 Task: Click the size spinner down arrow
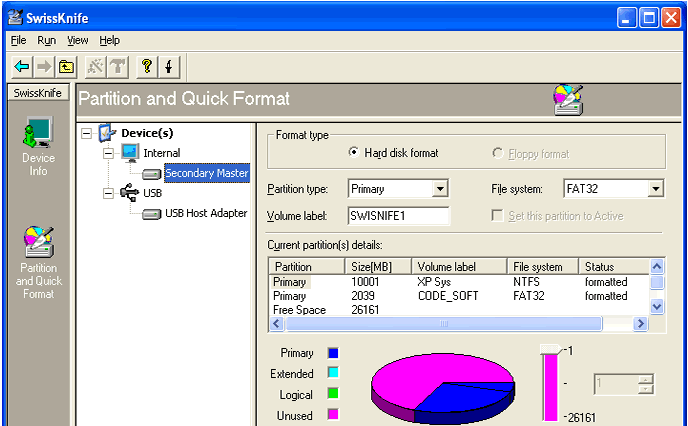click(x=645, y=389)
